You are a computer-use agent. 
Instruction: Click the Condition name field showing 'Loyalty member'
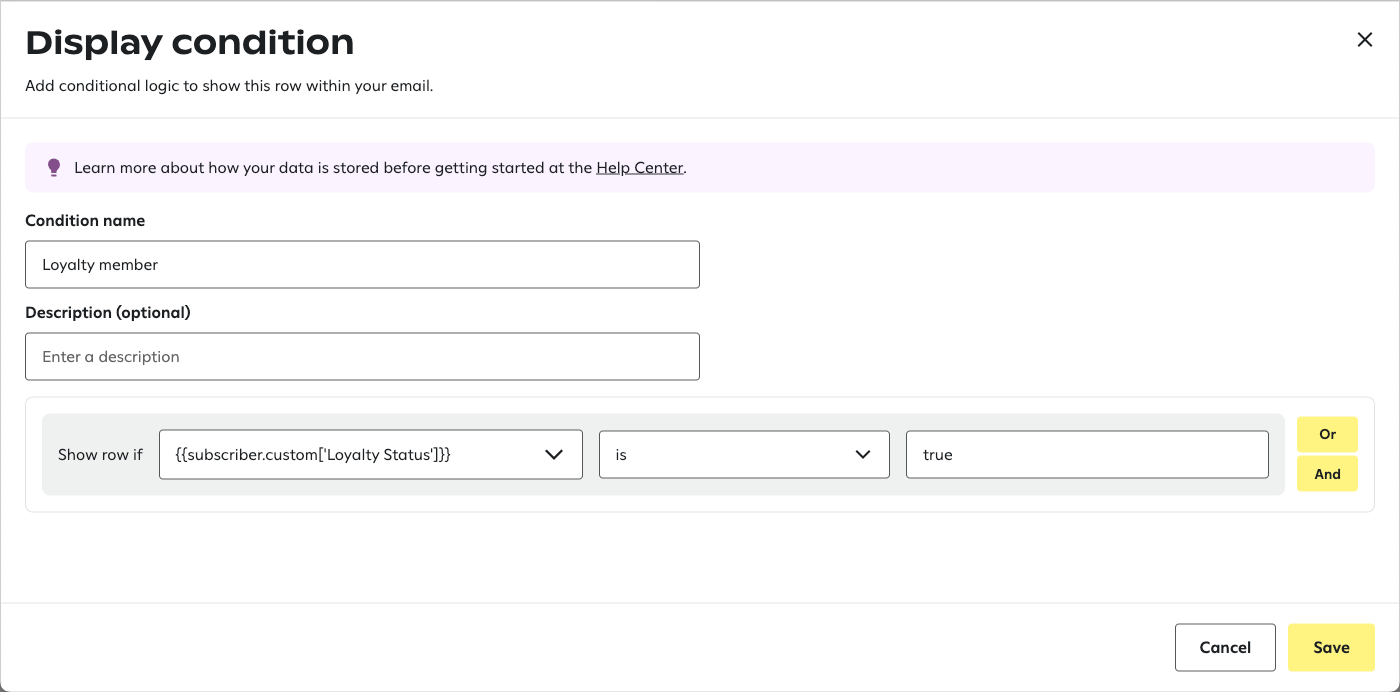point(362,264)
